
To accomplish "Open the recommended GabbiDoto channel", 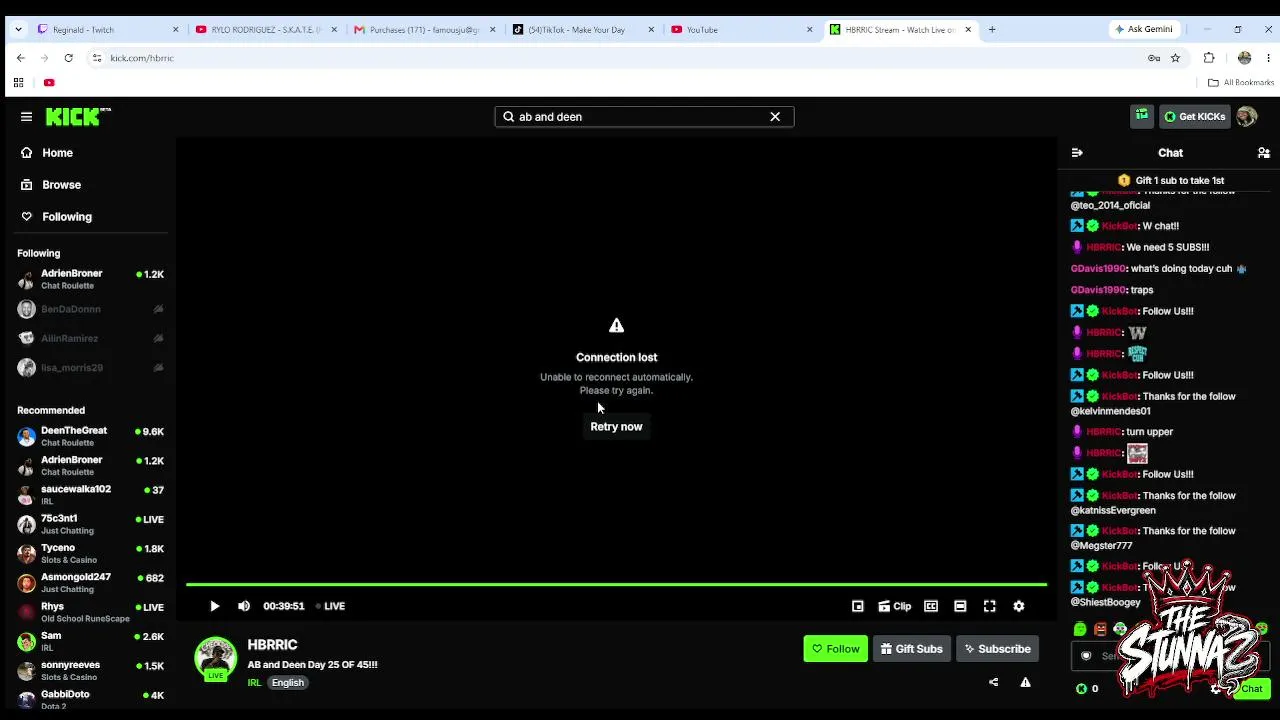I will 90,699.
